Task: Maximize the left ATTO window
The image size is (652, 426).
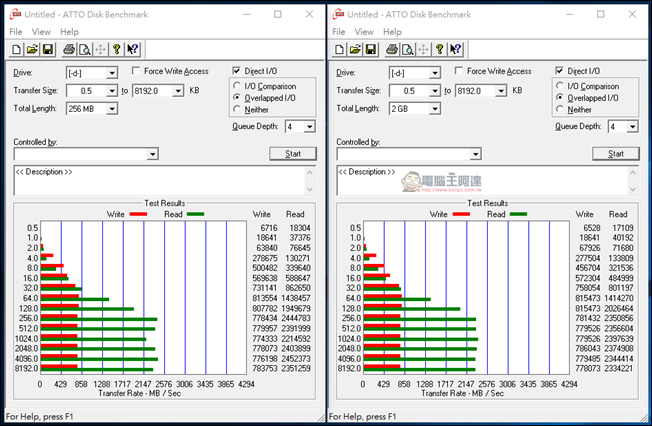Action: click(278, 14)
